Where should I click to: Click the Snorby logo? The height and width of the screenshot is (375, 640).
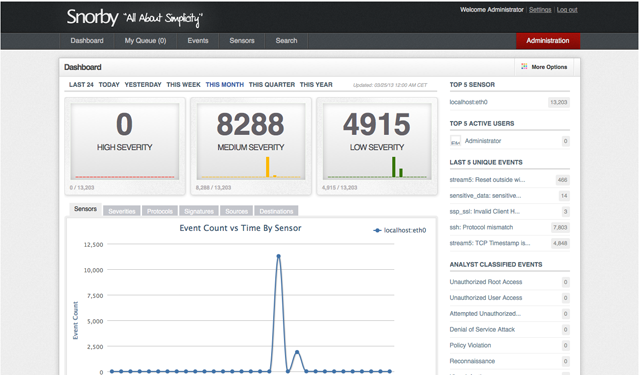pos(93,17)
